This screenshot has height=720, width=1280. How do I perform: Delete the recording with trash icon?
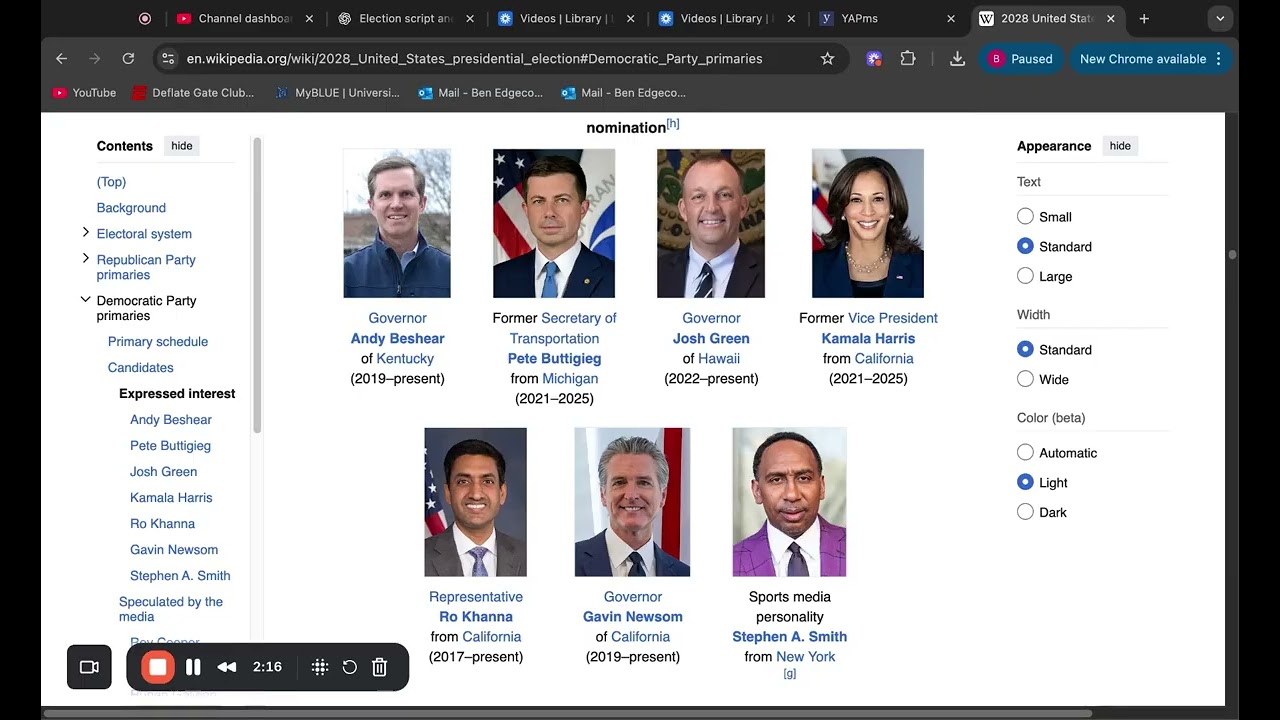coord(380,667)
